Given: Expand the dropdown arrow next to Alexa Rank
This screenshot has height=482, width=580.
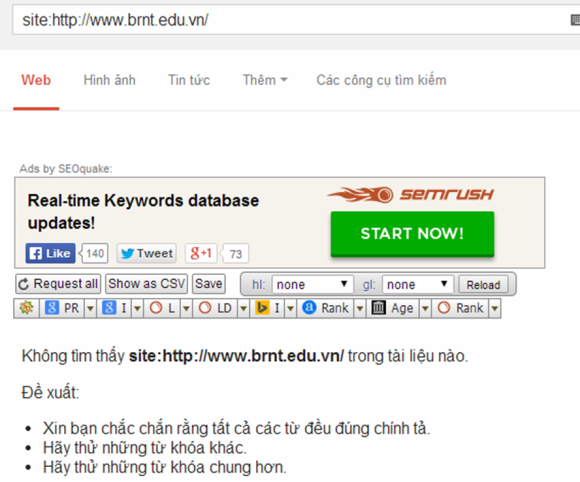Looking at the screenshot, I should 360,308.
